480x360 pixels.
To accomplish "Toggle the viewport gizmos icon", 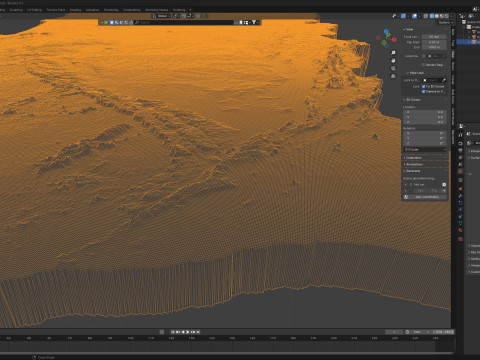I will (404, 16).
